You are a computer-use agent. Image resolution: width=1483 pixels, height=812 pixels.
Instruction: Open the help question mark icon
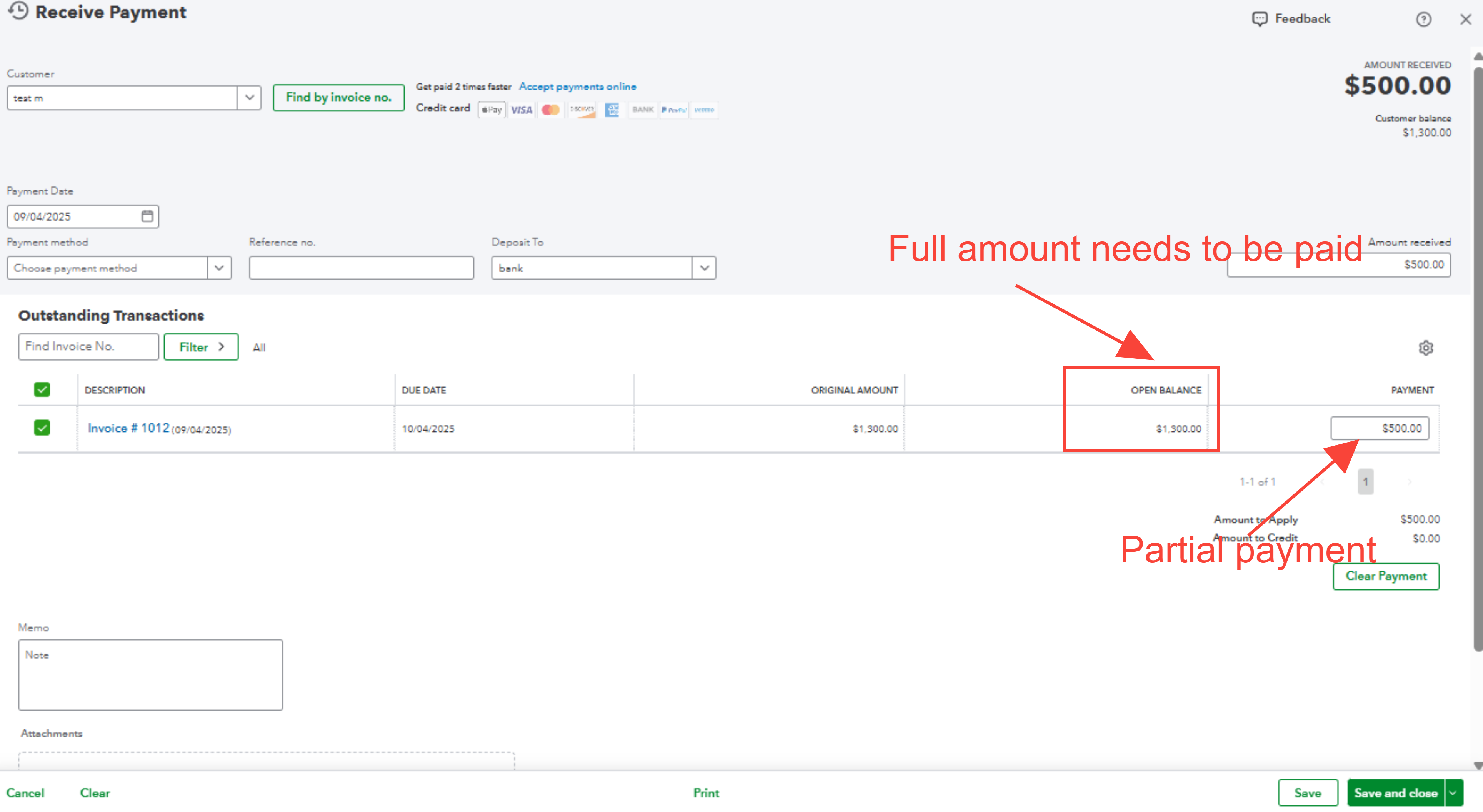click(x=1423, y=20)
